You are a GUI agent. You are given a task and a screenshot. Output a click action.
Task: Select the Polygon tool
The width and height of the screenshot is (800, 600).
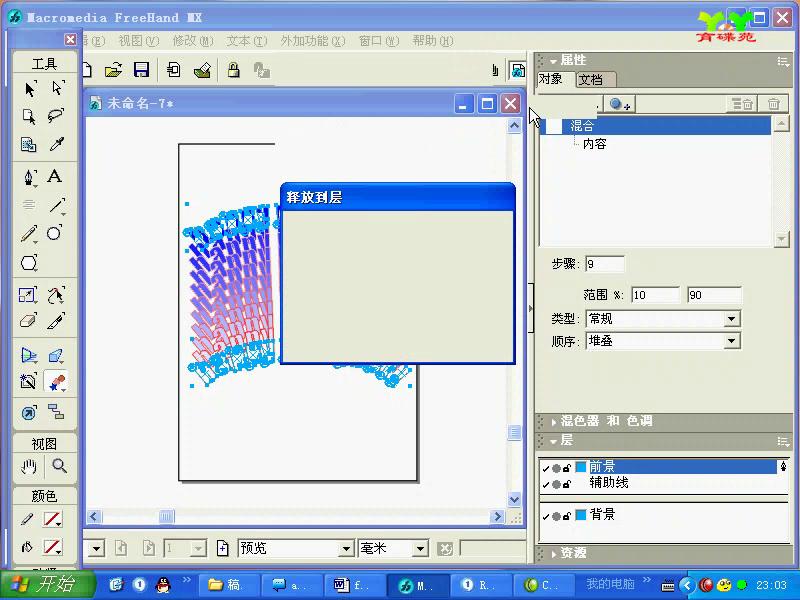pos(29,263)
